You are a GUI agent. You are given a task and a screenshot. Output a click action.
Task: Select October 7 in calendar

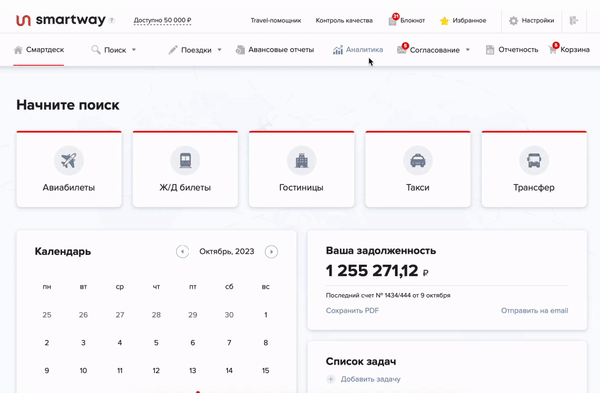point(229,343)
